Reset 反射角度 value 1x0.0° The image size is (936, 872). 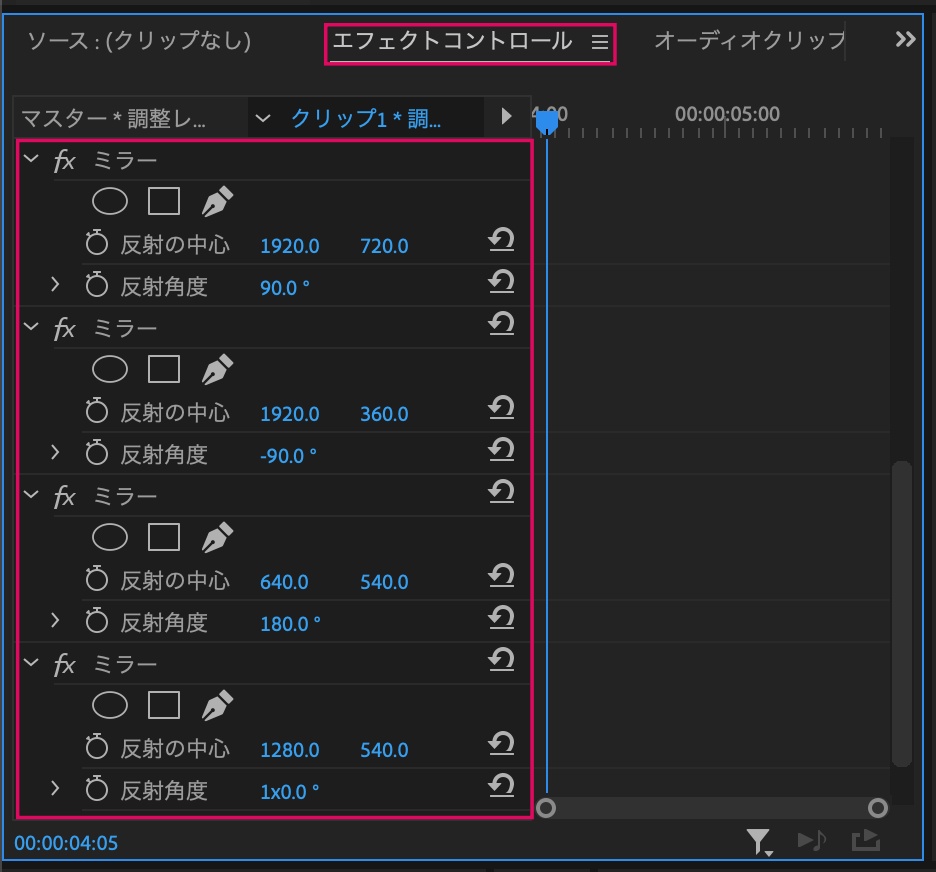pos(501,785)
